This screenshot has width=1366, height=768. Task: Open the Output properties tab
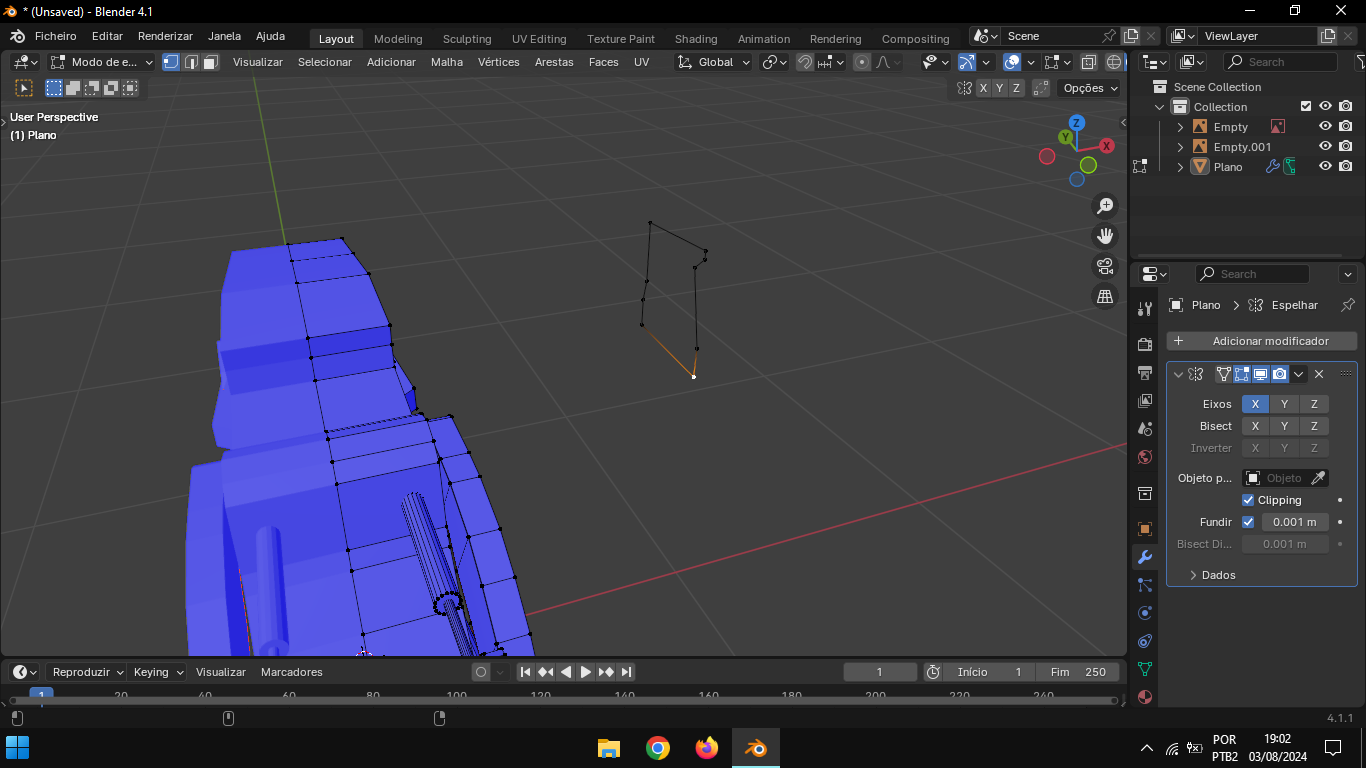(x=1145, y=373)
